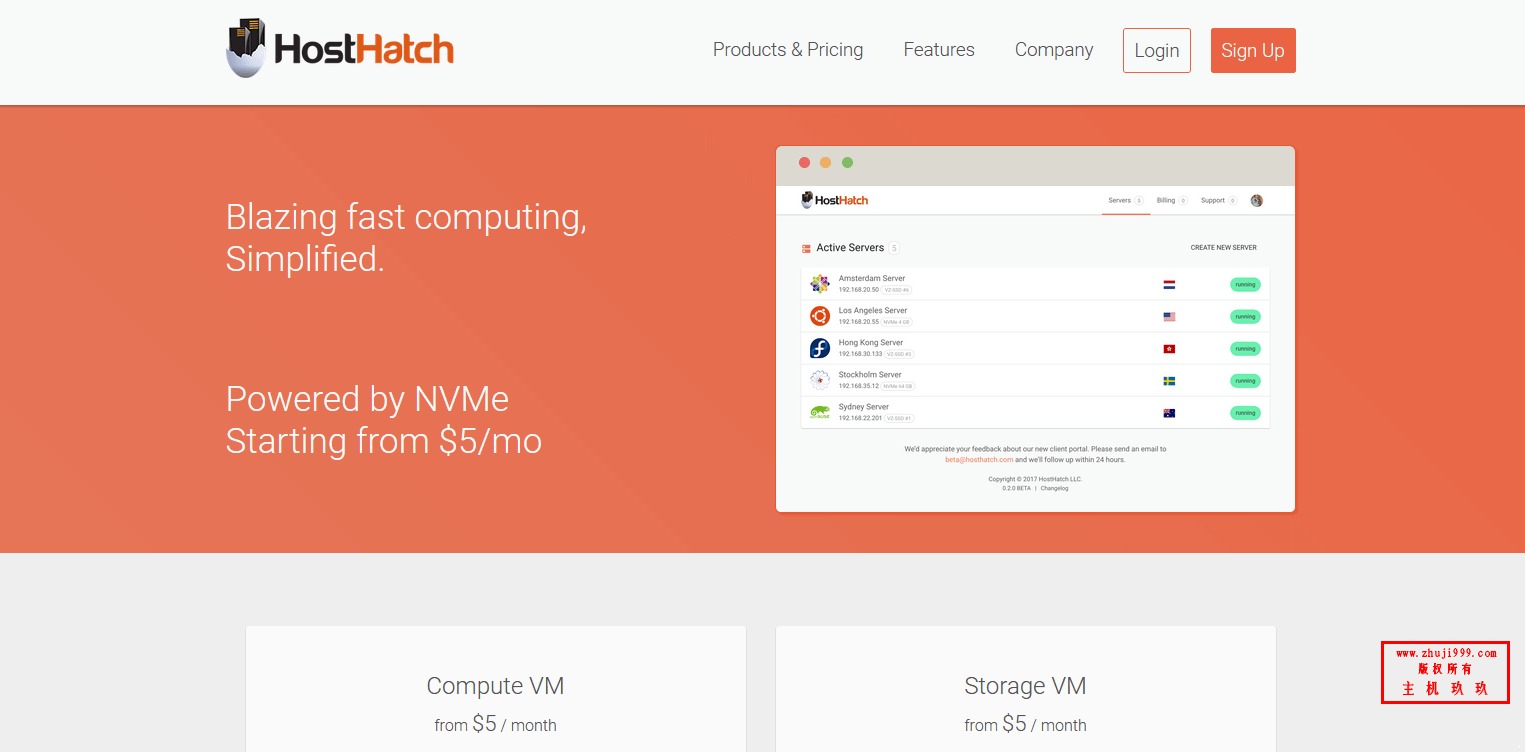Open the Products & Pricing menu

click(x=788, y=50)
